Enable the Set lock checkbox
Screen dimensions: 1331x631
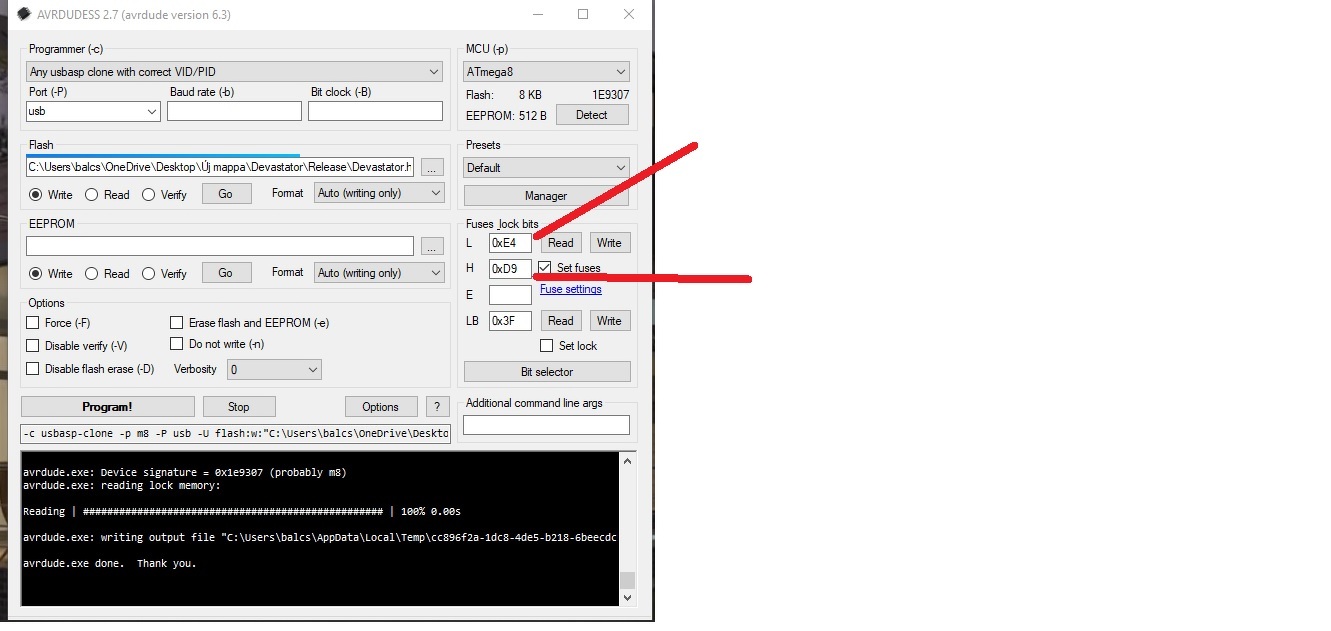546,346
